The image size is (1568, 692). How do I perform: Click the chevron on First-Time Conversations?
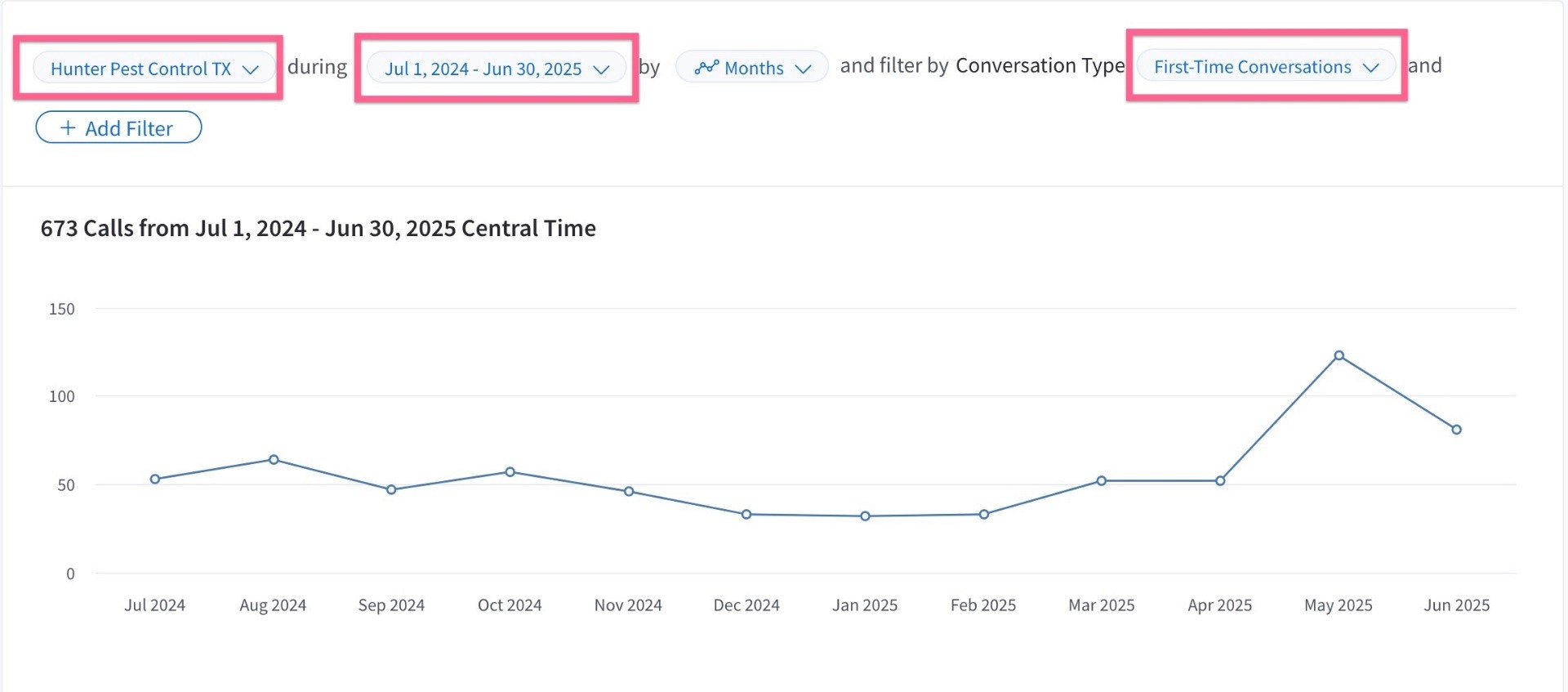1371,67
